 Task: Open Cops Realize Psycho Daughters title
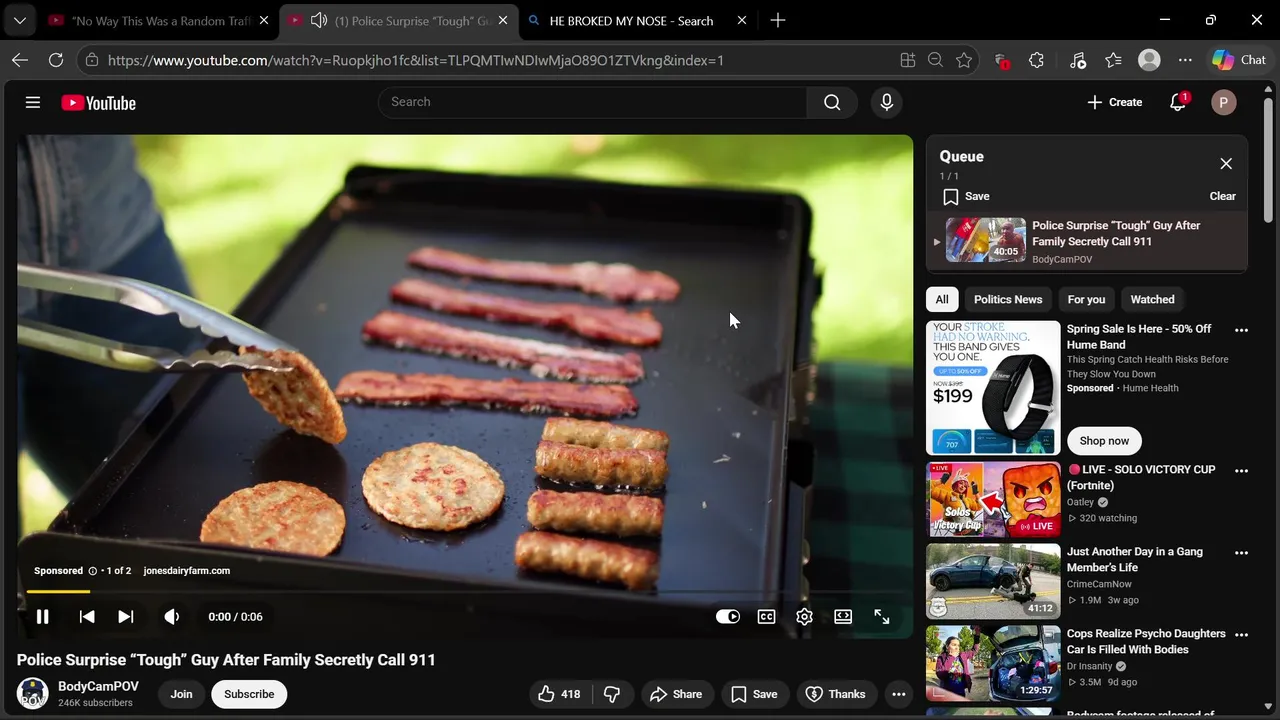click(1146, 641)
